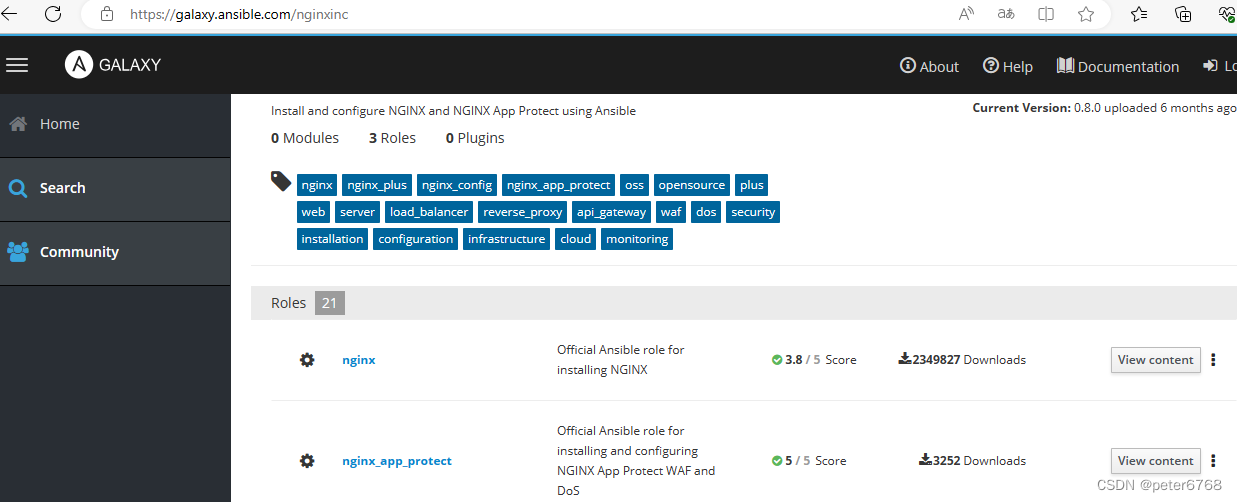This screenshot has height=502, width=1237.
Task: Click the api_gateway tag
Action: 611,212
